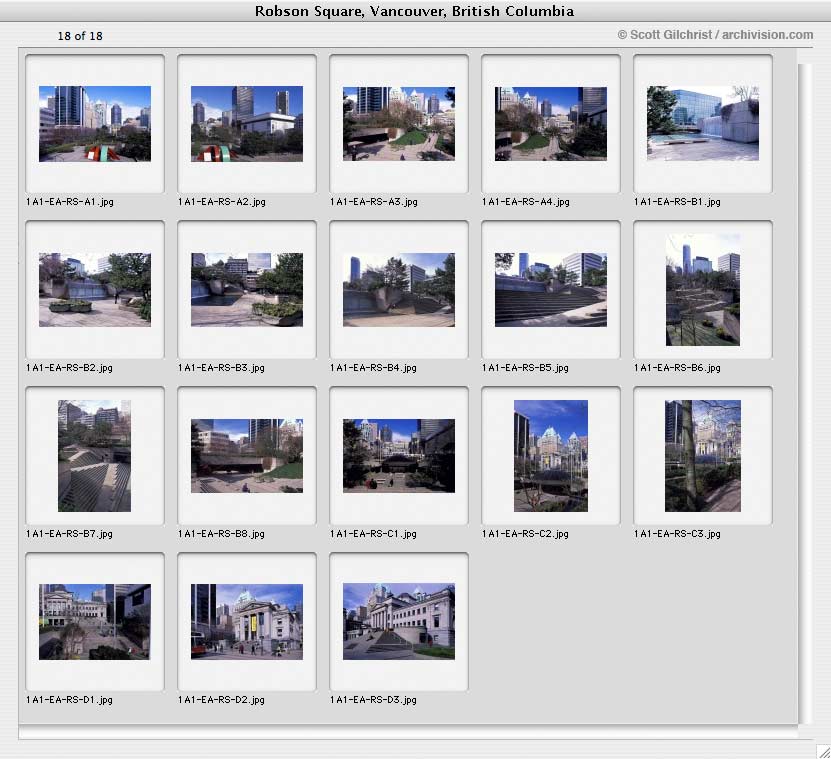The height and width of the screenshot is (759, 831).
Task: Select the 1A1-EA-RS-B5.jpg stairs image
Action: click(551, 289)
